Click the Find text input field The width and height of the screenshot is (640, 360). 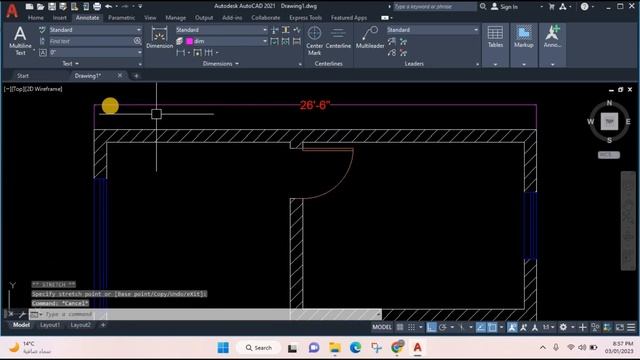tap(91, 41)
